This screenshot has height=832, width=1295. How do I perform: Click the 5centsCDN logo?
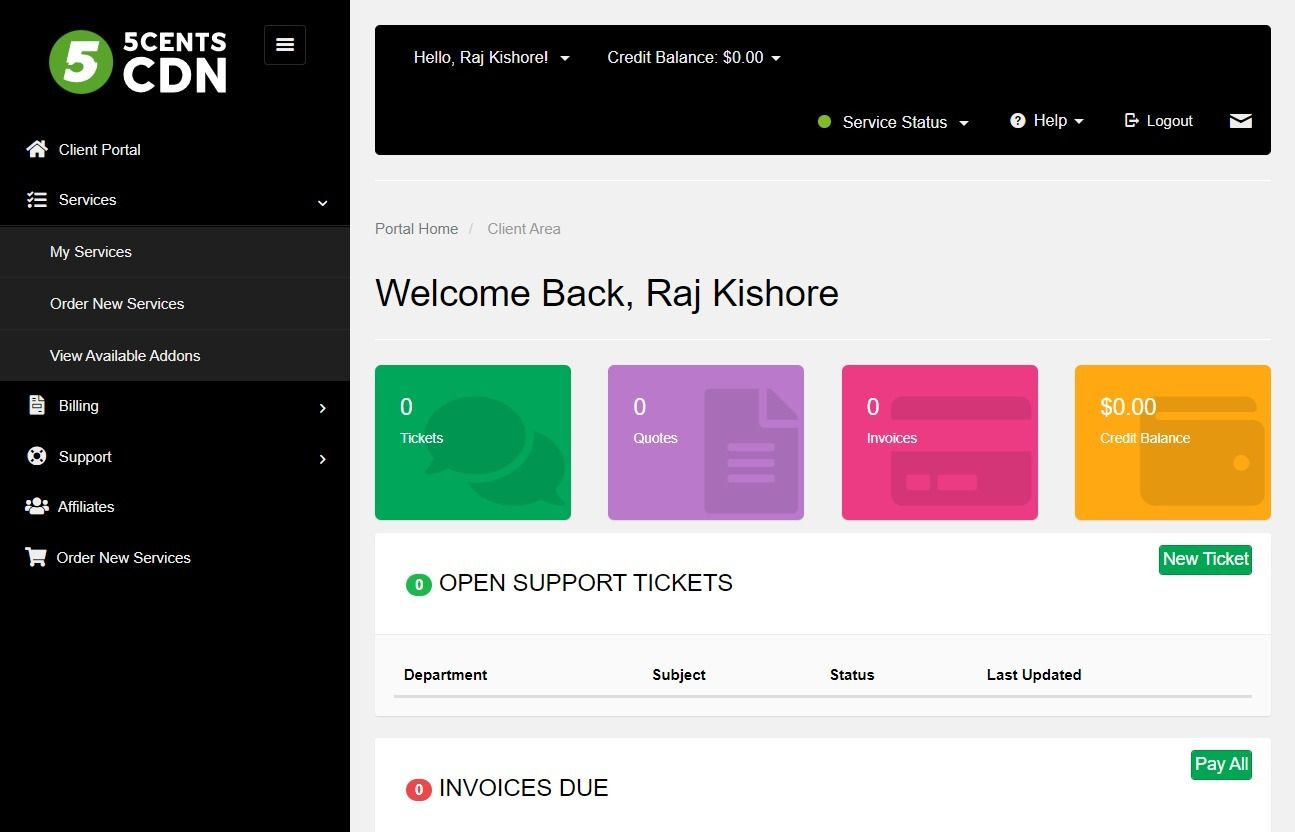[138, 62]
